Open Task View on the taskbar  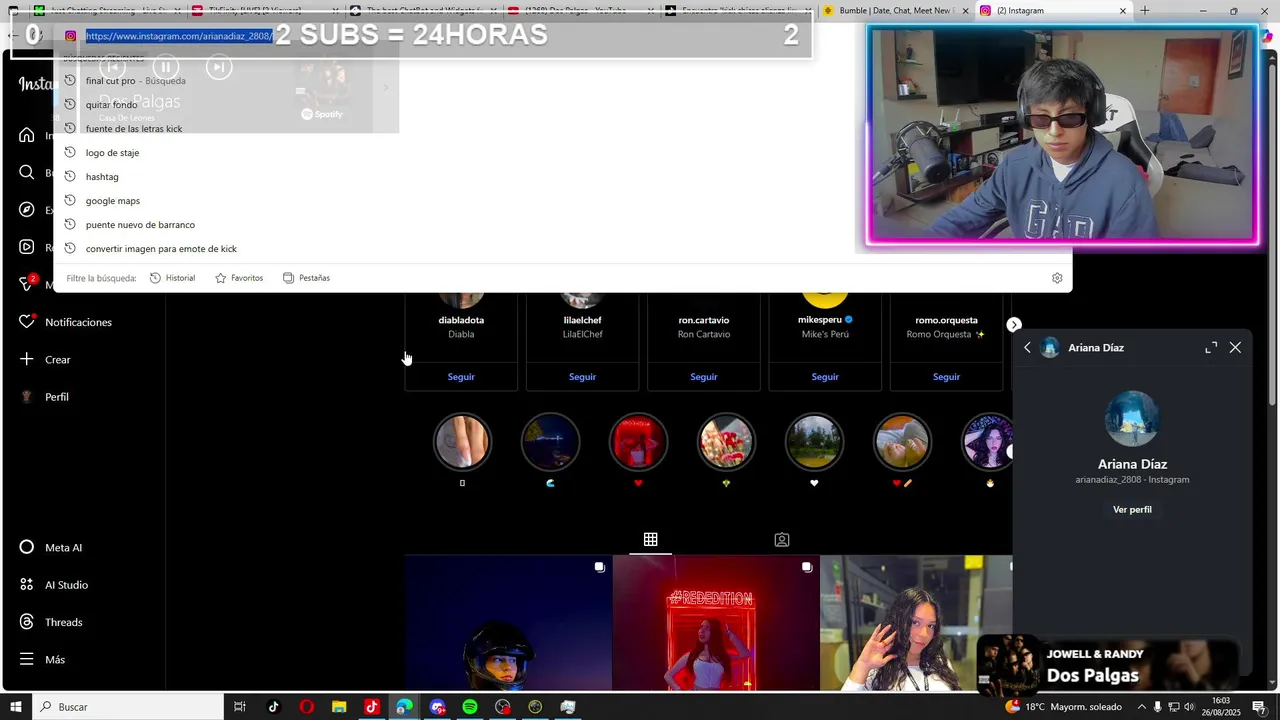tap(240, 707)
